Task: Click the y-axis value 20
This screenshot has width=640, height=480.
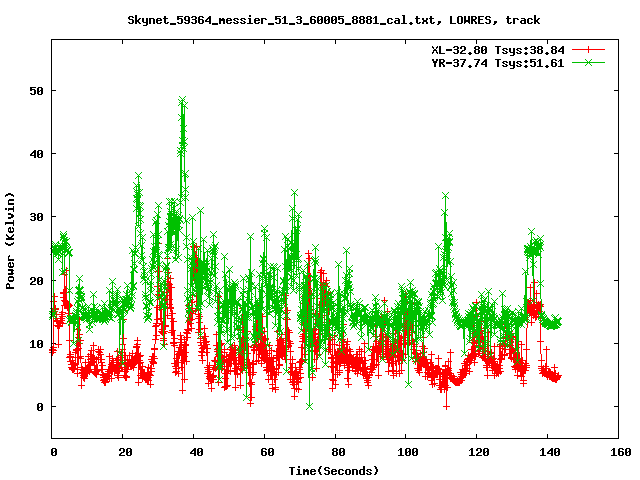Action: [x=36, y=281]
